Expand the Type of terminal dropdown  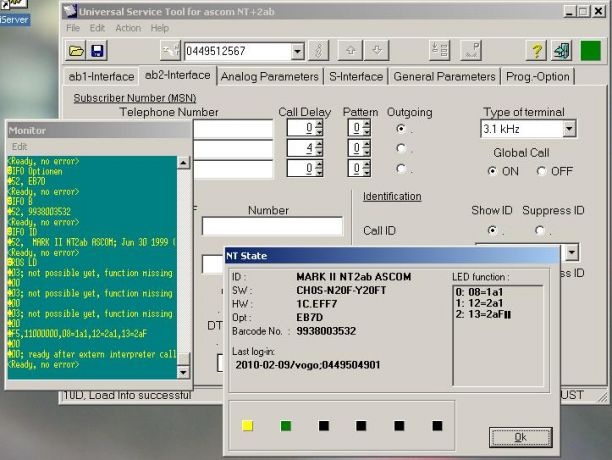coord(568,129)
